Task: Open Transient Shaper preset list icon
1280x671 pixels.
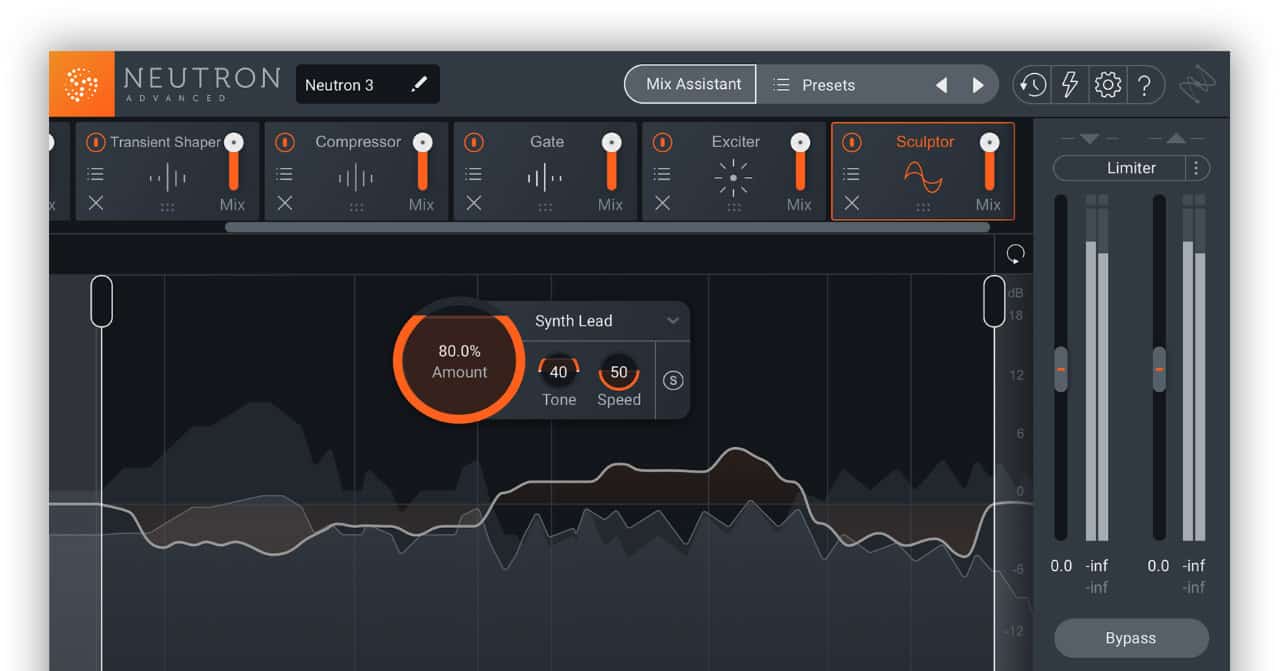Action: click(x=95, y=174)
